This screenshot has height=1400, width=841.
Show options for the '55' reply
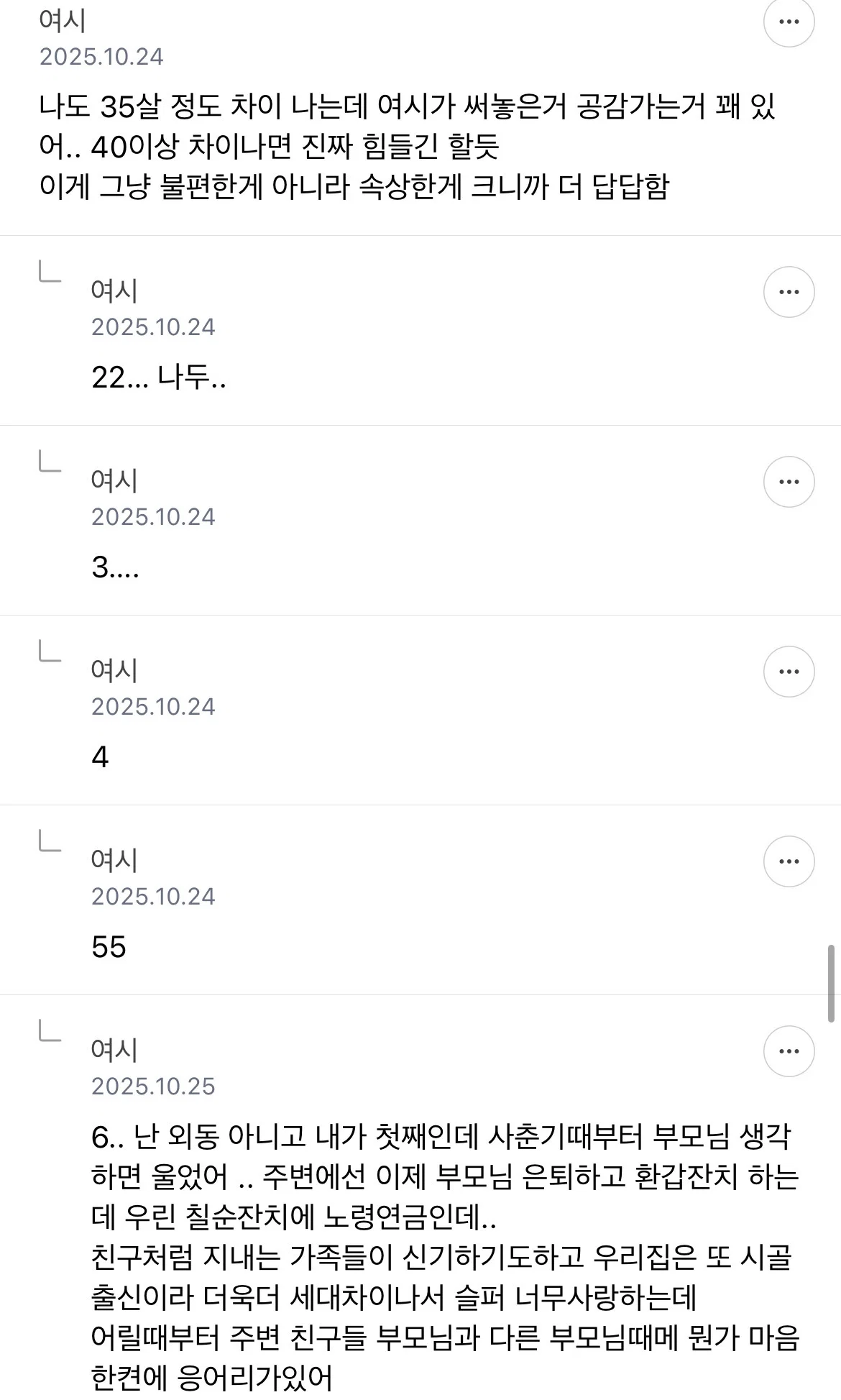click(x=789, y=861)
